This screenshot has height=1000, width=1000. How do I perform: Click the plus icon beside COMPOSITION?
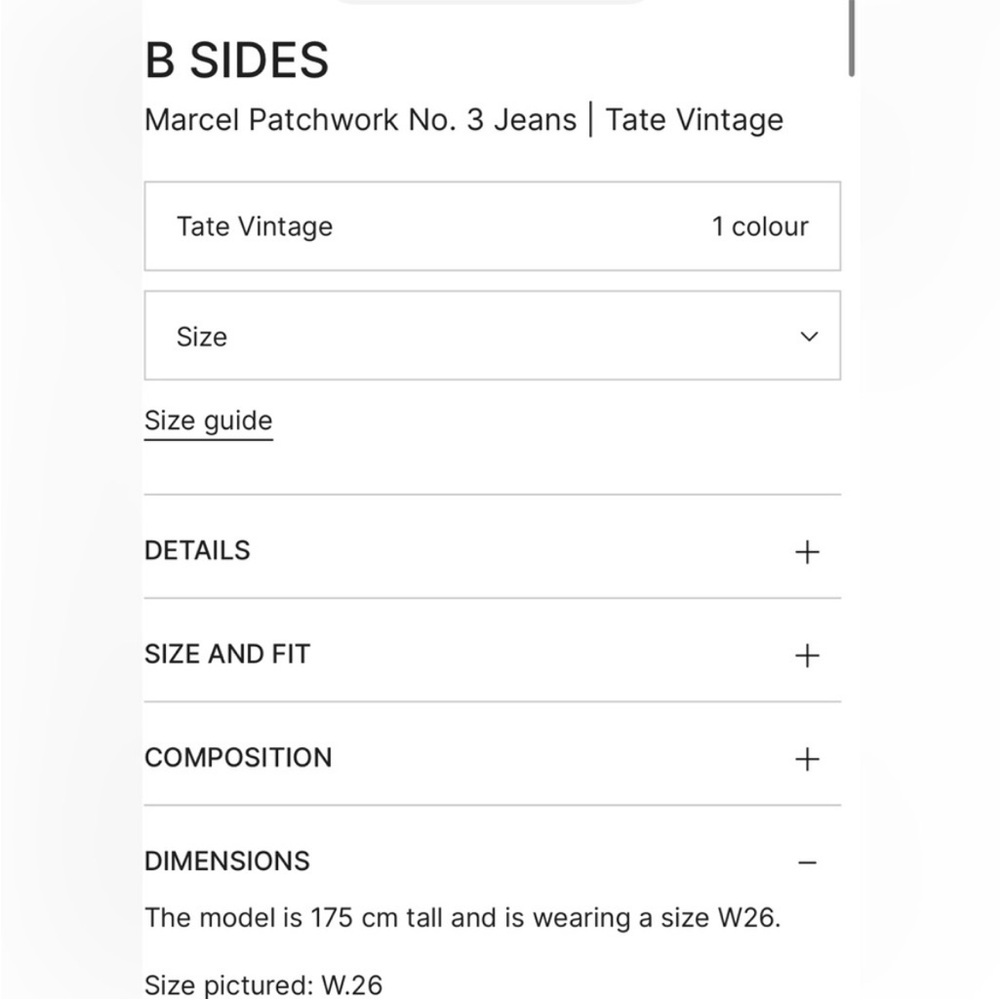806,760
